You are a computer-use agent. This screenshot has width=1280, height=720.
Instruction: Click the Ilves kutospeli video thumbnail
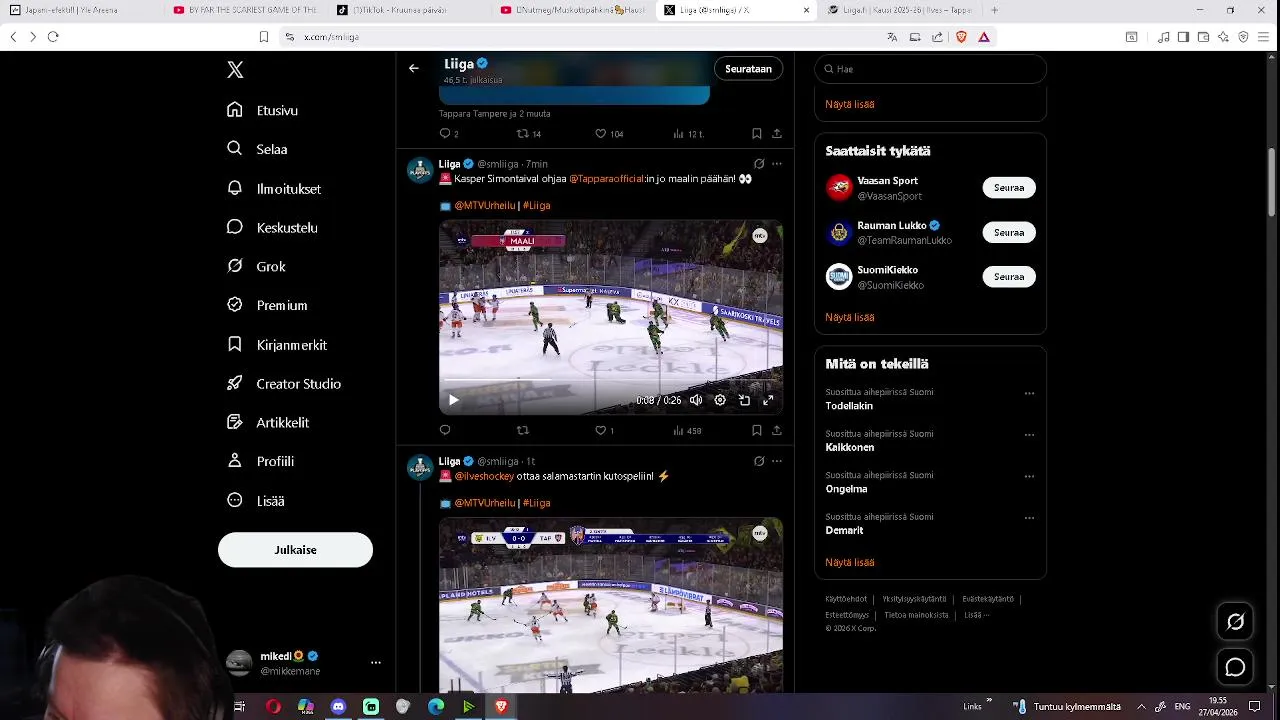pyautogui.click(x=610, y=605)
